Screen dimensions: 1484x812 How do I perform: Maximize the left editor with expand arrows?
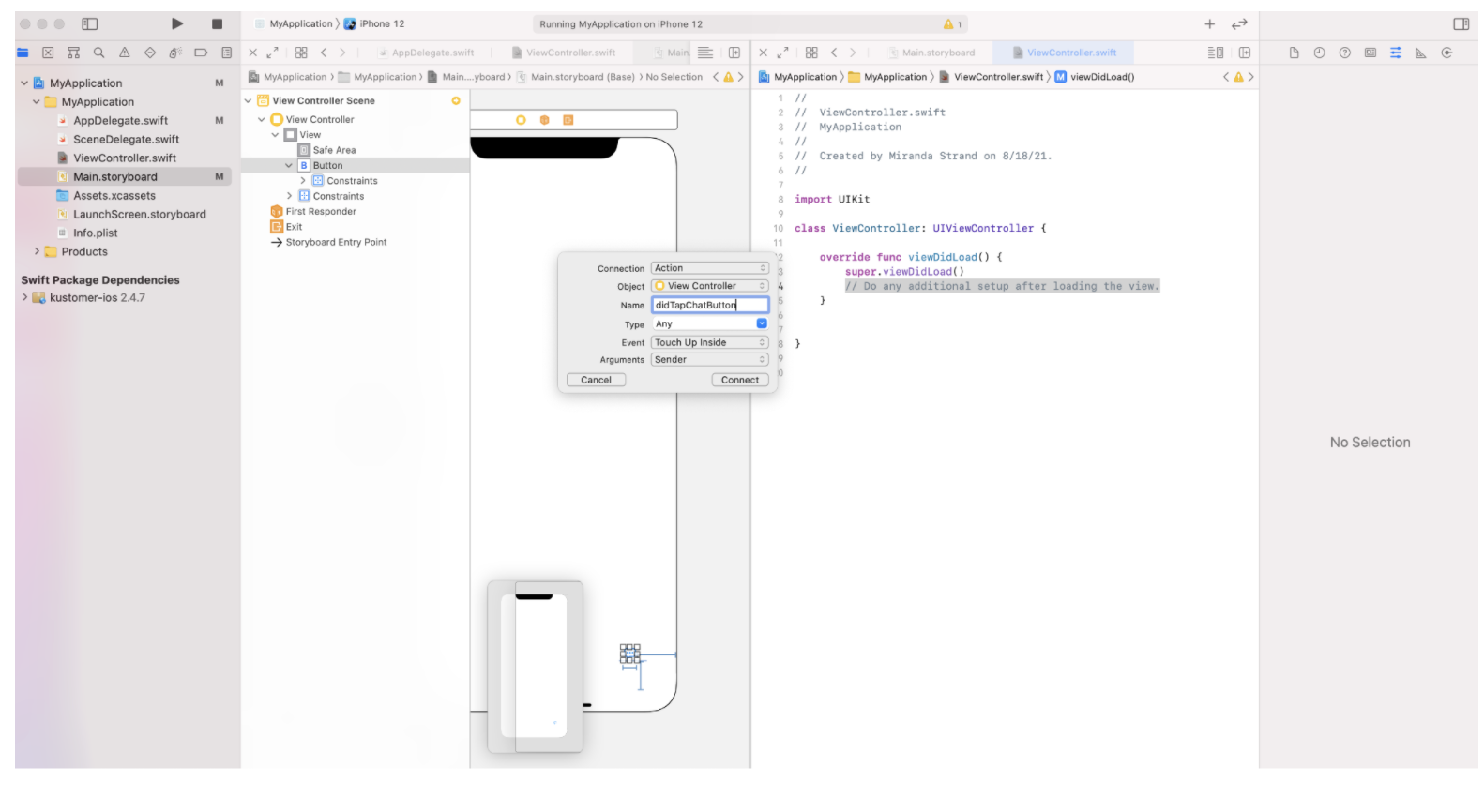[x=272, y=53]
